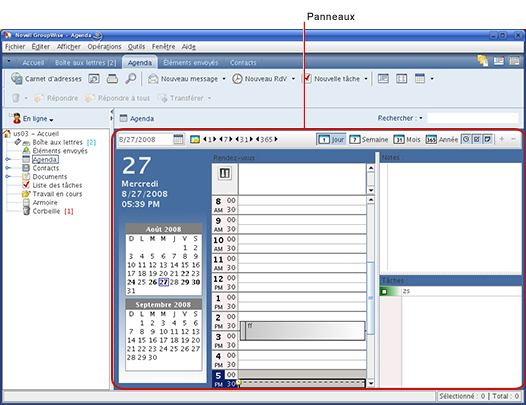Open the Fichier menu
526x405 pixels.
click(15, 47)
